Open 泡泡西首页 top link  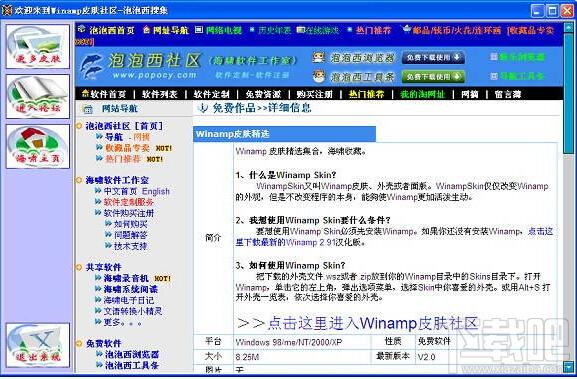click(x=112, y=30)
